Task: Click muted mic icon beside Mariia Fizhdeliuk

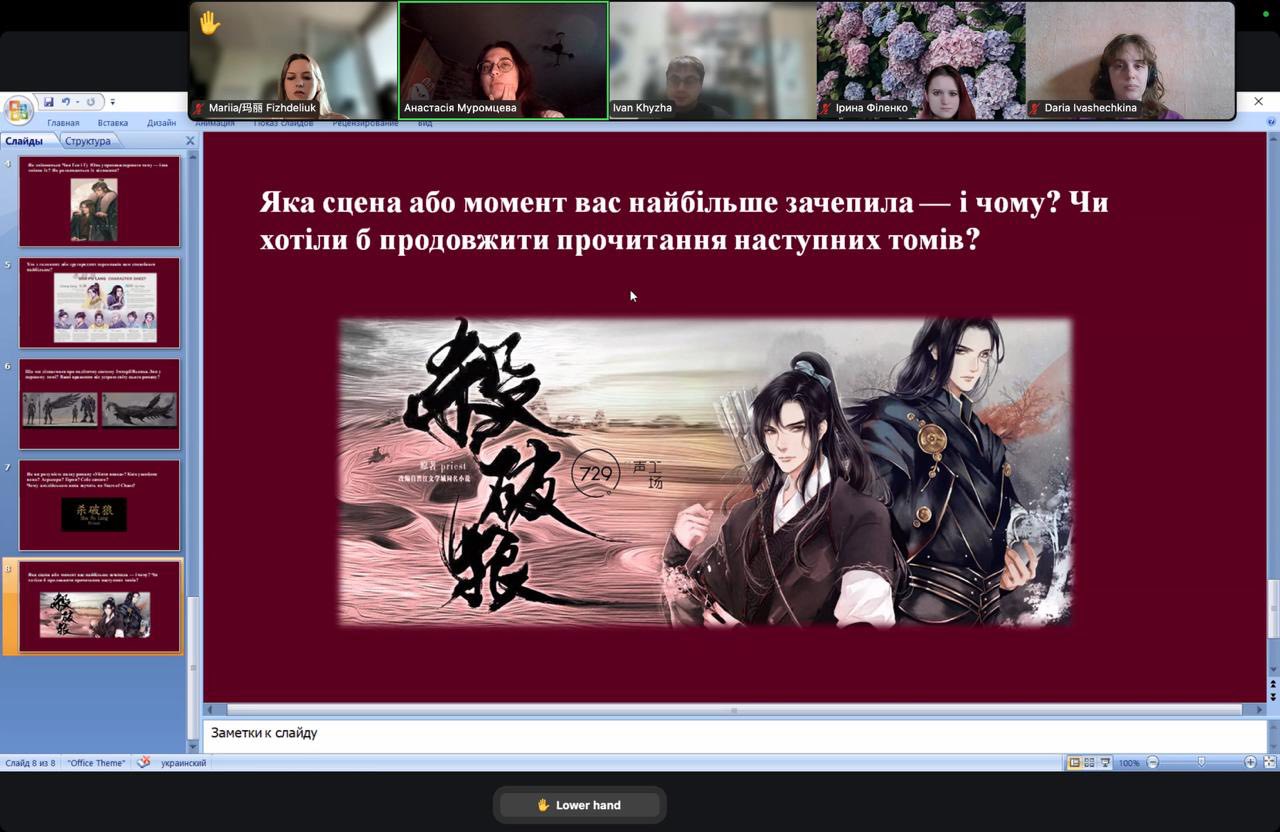Action: tap(200, 108)
